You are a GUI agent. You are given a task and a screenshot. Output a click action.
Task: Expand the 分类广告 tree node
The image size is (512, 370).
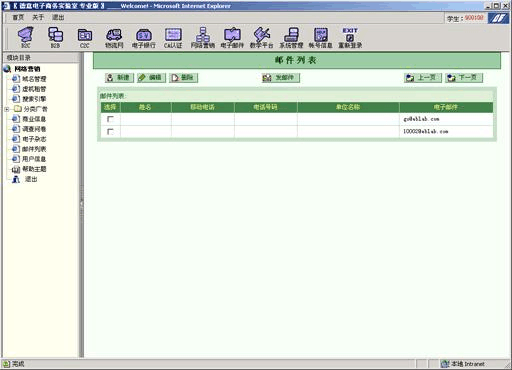(x=7, y=109)
